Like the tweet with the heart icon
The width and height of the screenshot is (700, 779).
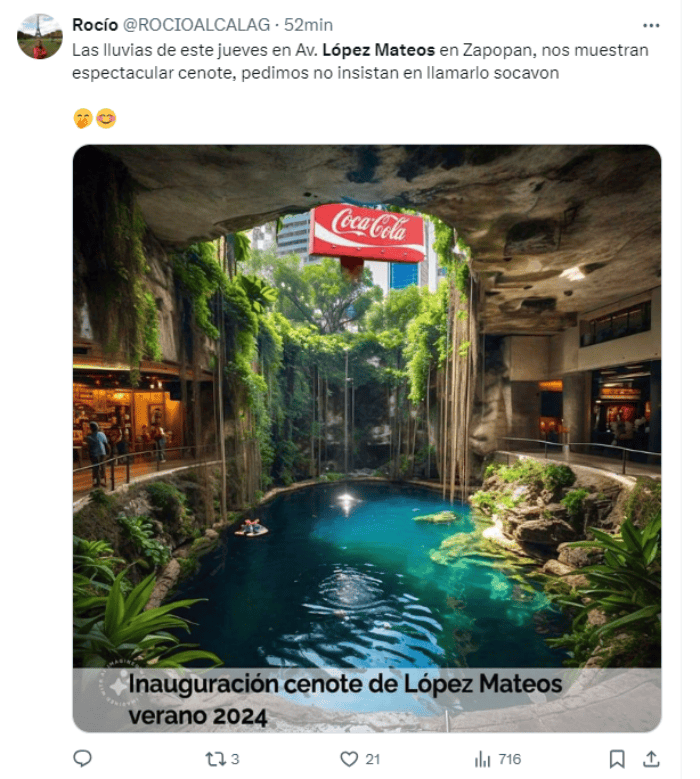click(349, 759)
